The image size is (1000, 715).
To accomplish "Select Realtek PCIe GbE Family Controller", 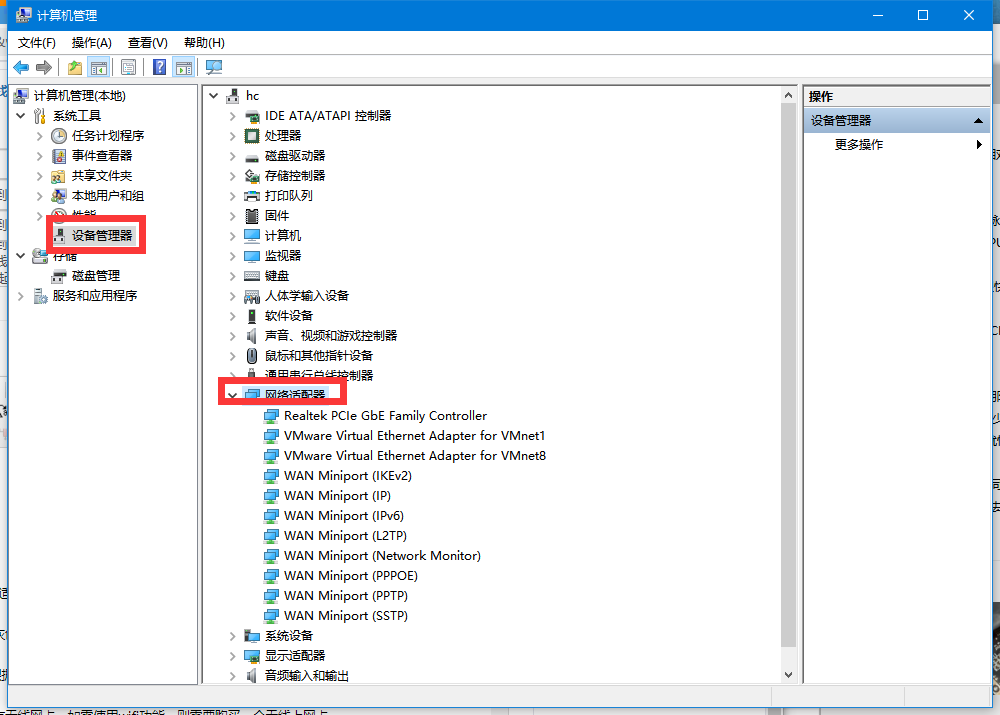I will tap(385, 415).
